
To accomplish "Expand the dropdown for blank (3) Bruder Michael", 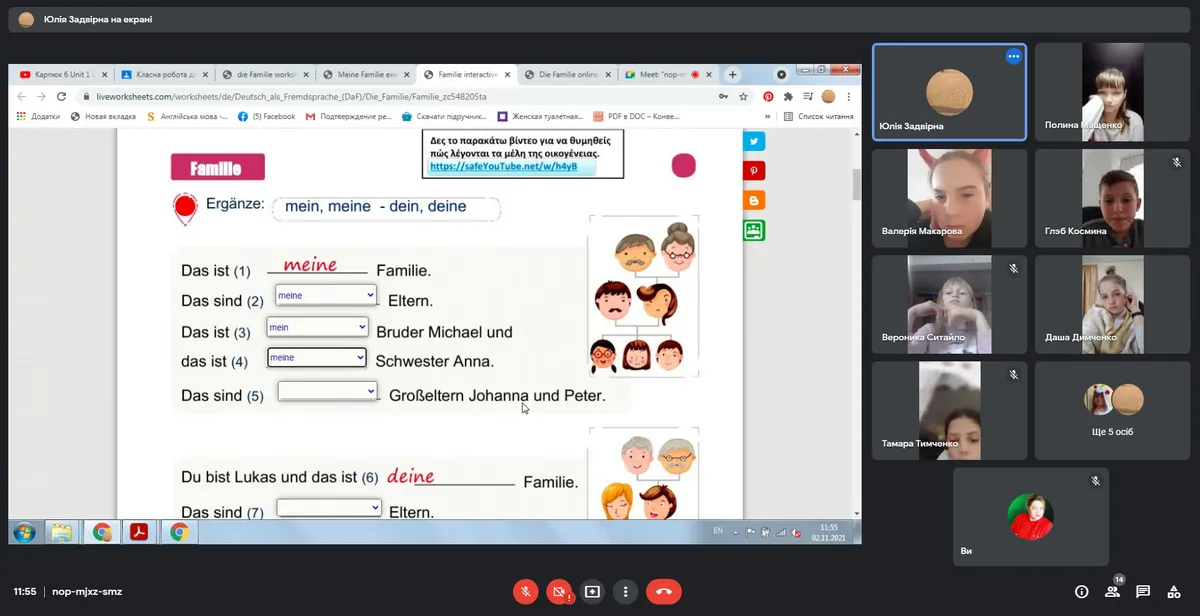I will pos(317,327).
